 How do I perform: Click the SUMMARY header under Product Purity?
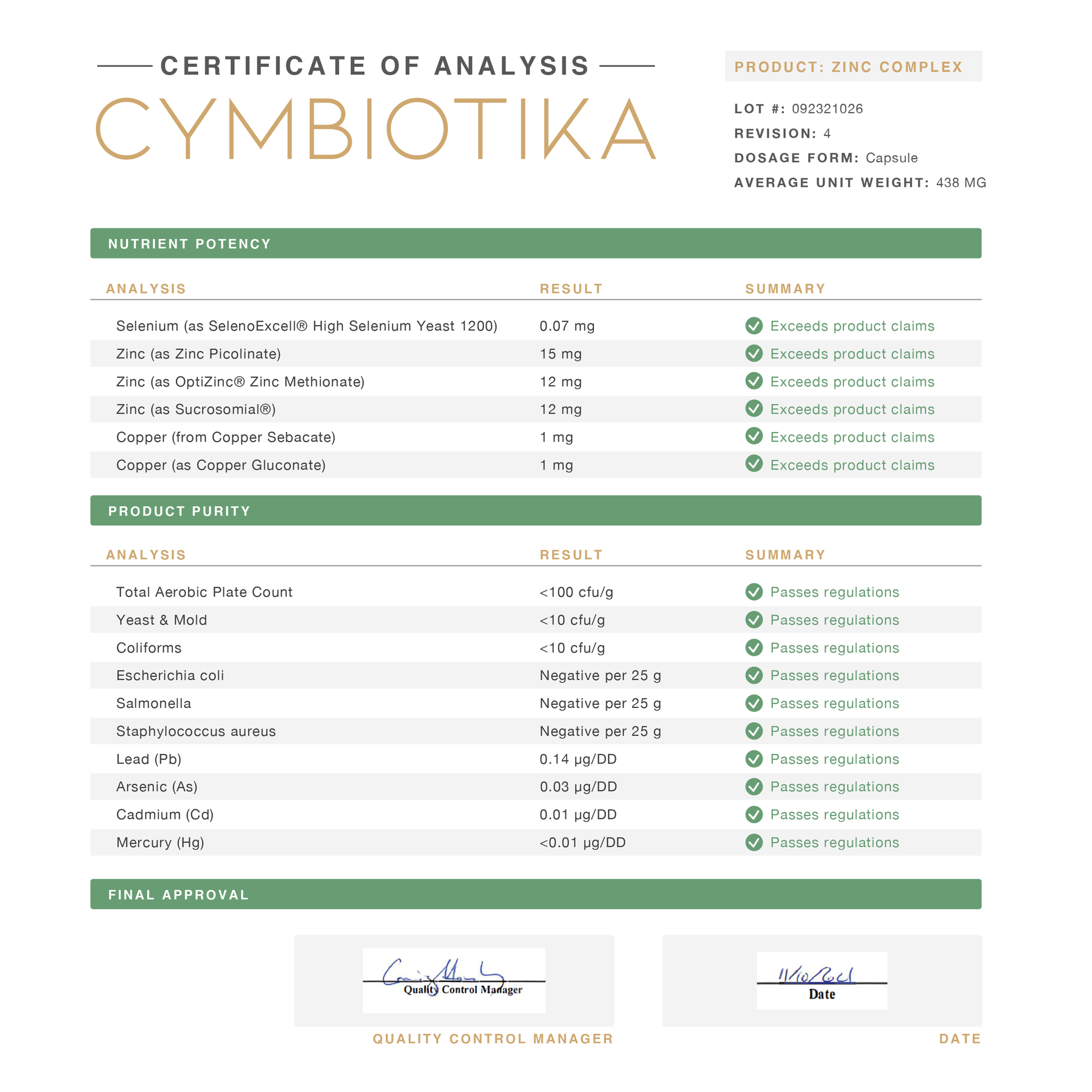point(786,554)
